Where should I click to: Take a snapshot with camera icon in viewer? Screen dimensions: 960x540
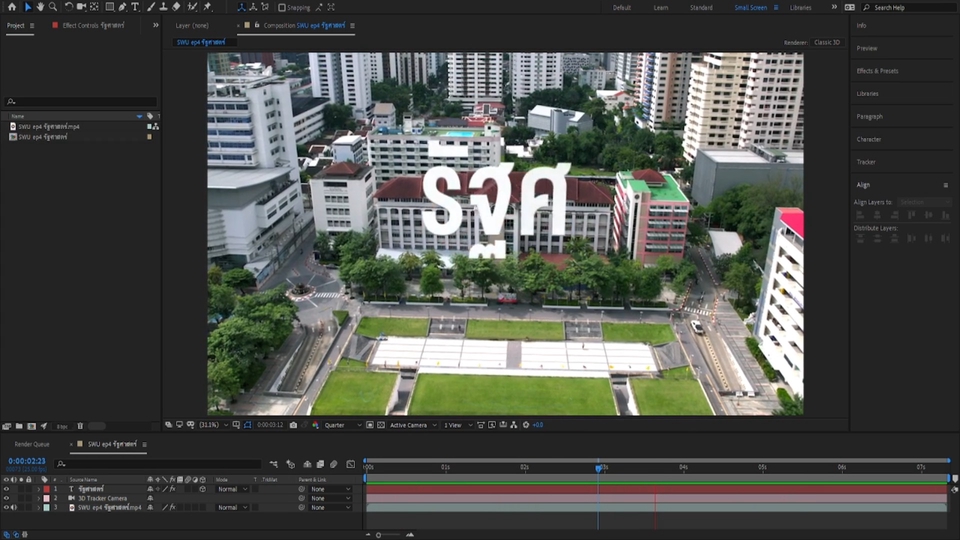(293, 425)
